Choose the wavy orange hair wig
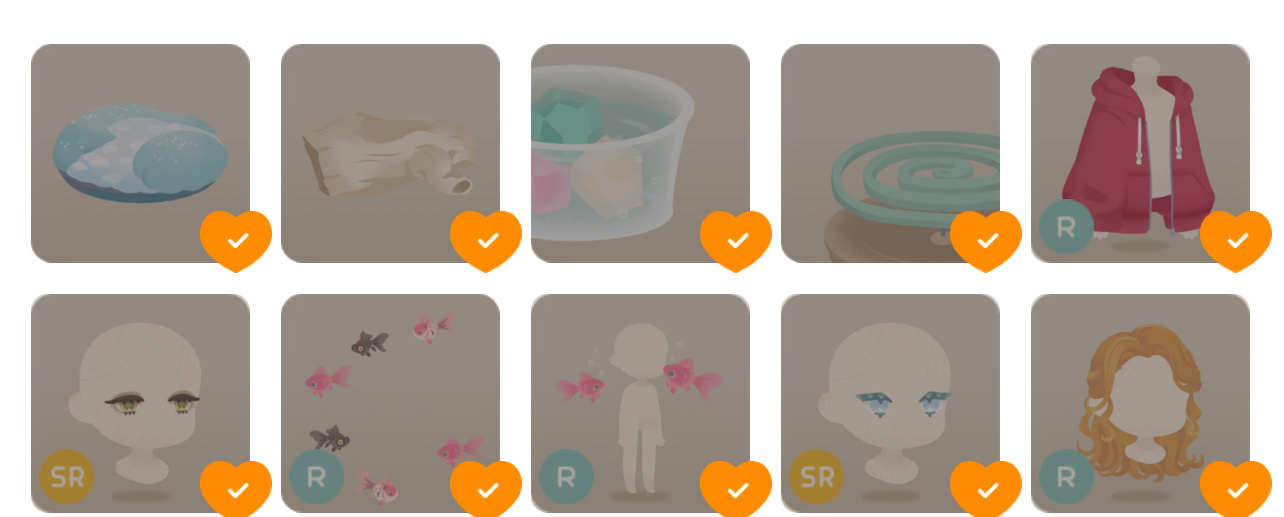The height and width of the screenshot is (517, 1284). point(1140,403)
